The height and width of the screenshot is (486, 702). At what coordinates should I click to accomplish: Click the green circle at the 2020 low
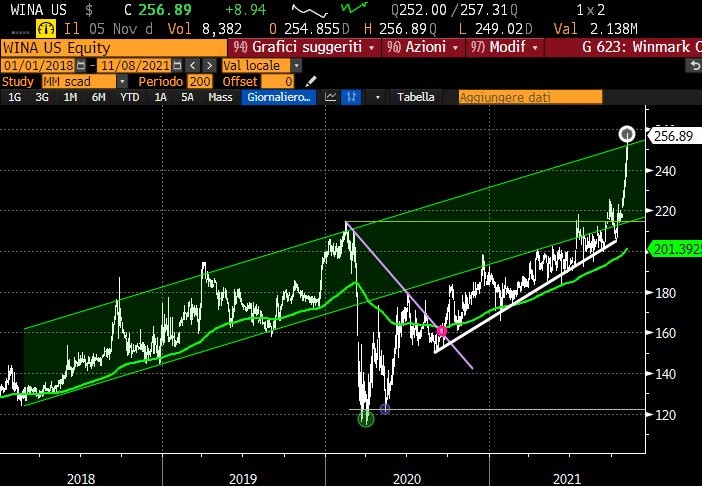[x=366, y=419]
